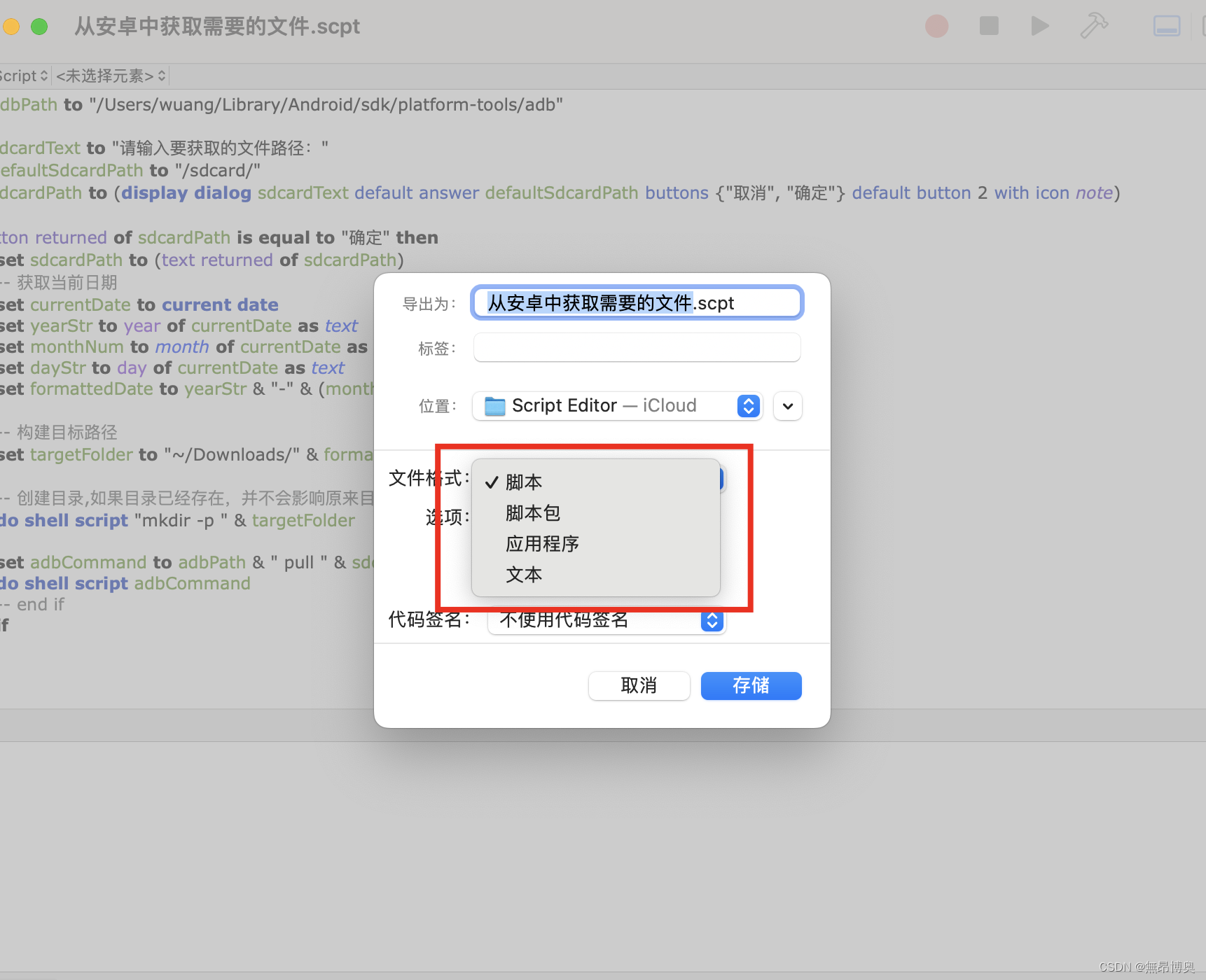Open the 位置 Script Editor iCloud dropdown
Screen dimensions: 1206x980
pyautogui.click(x=617, y=406)
